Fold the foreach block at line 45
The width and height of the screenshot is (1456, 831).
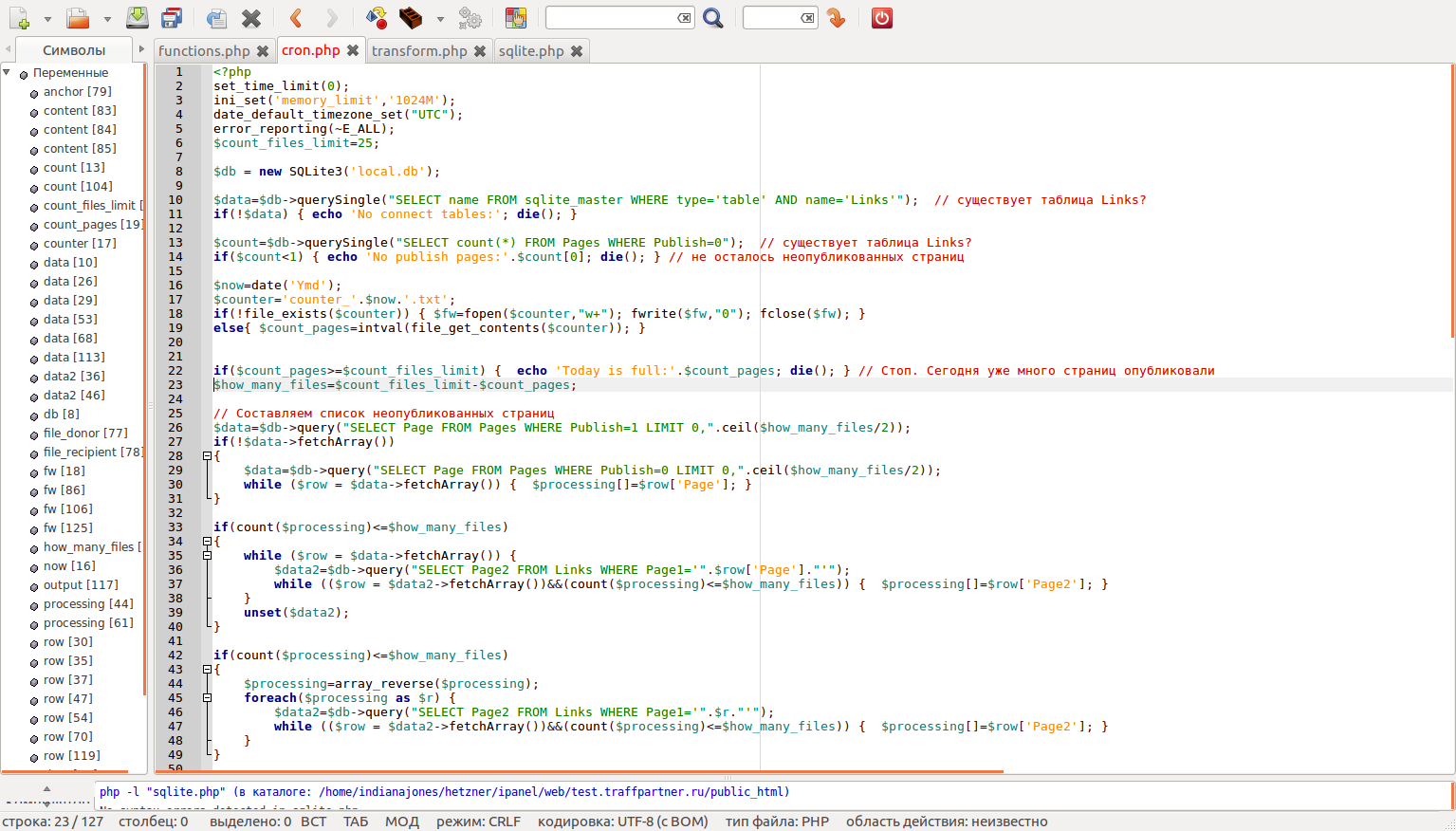pyautogui.click(x=207, y=698)
